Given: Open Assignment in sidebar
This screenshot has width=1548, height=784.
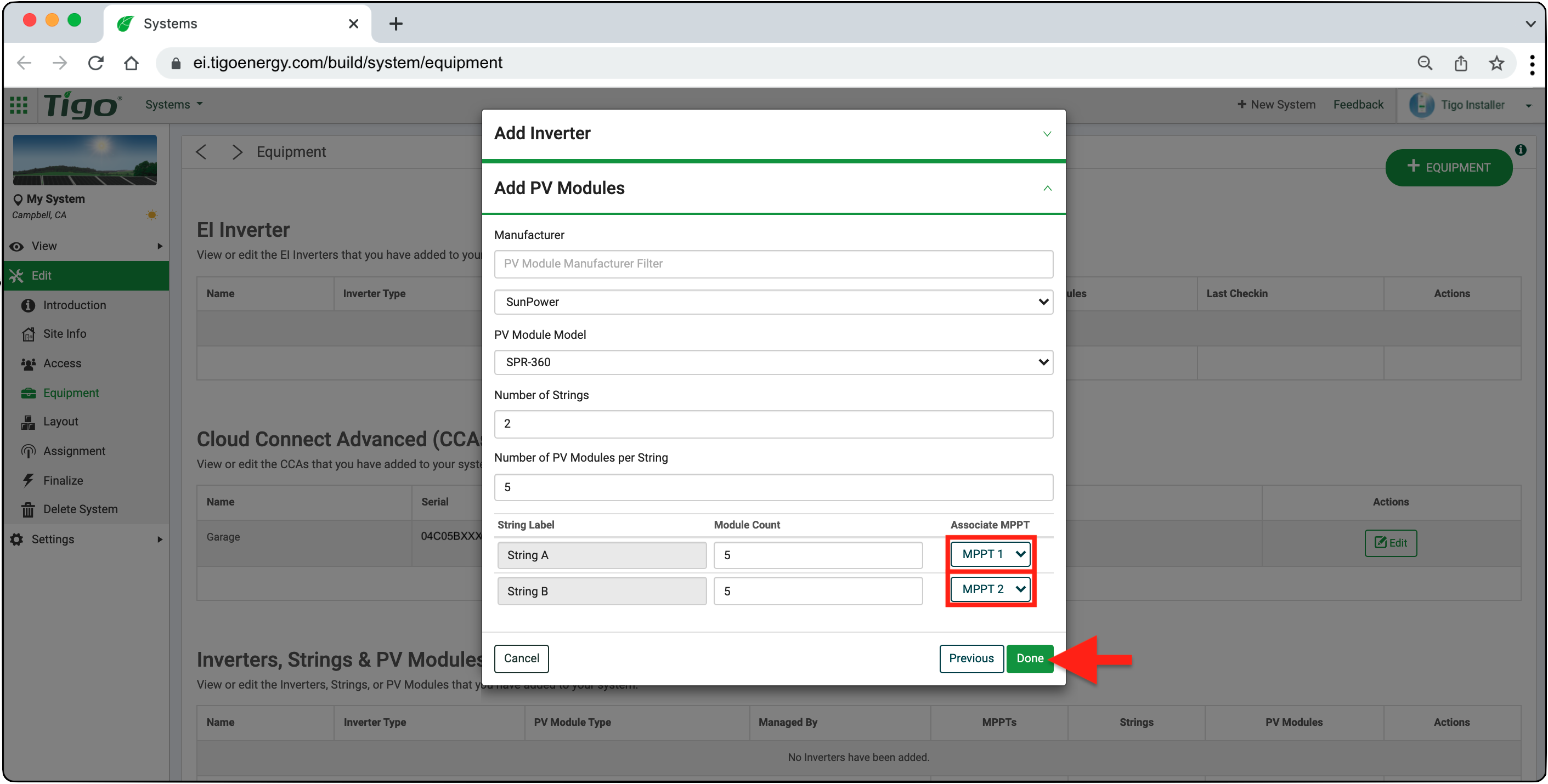Looking at the screenshot, I should point(74,451).
